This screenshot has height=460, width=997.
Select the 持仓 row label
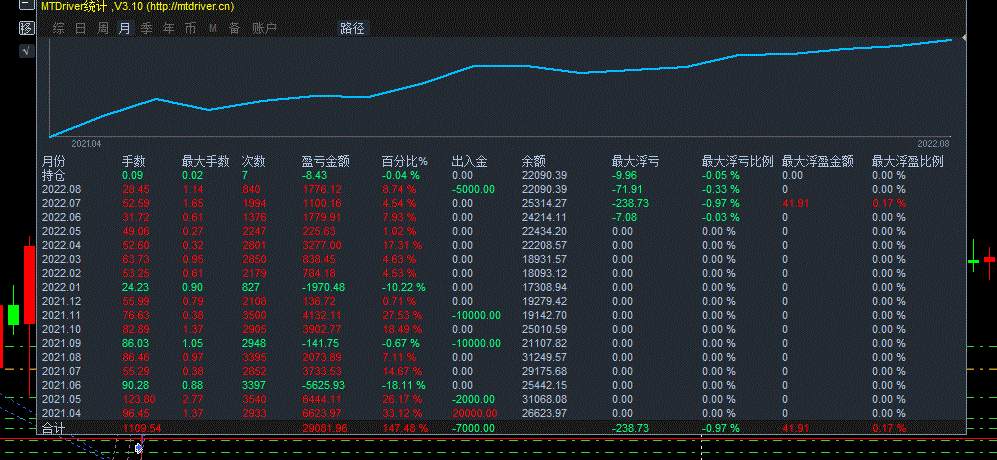tap(53, 175)
